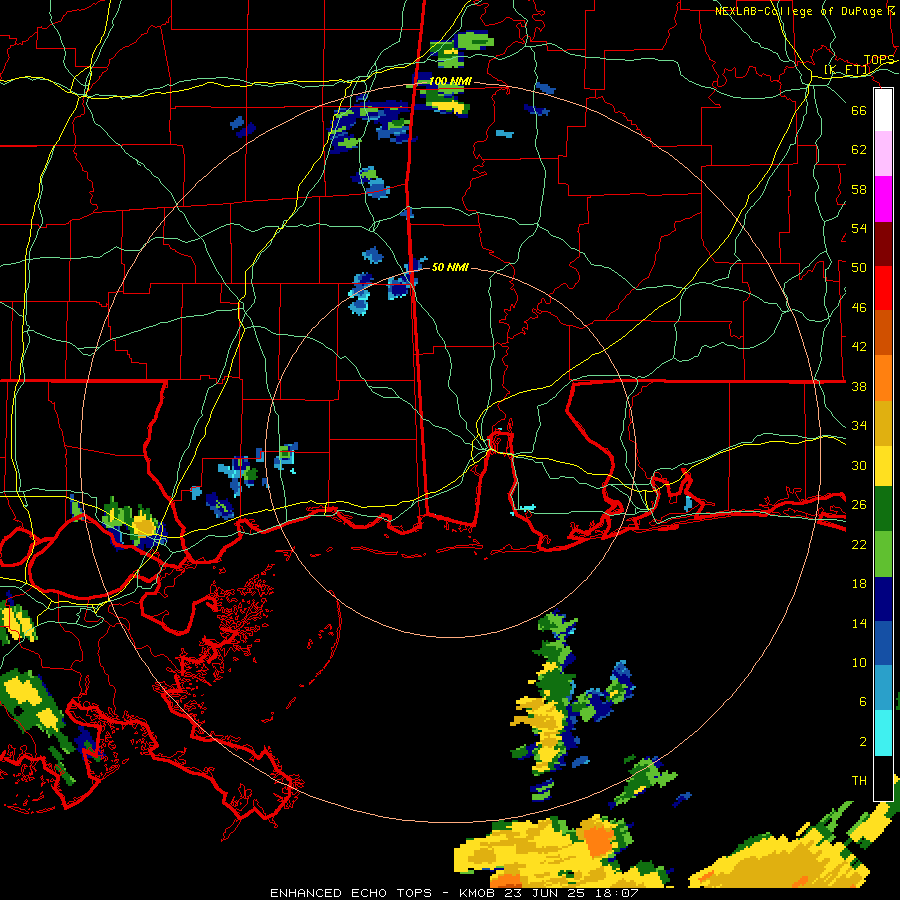This screenshot has height=900, width=900.
Task: Click the cyan band near 2
Action: click(x=883, y=733)
